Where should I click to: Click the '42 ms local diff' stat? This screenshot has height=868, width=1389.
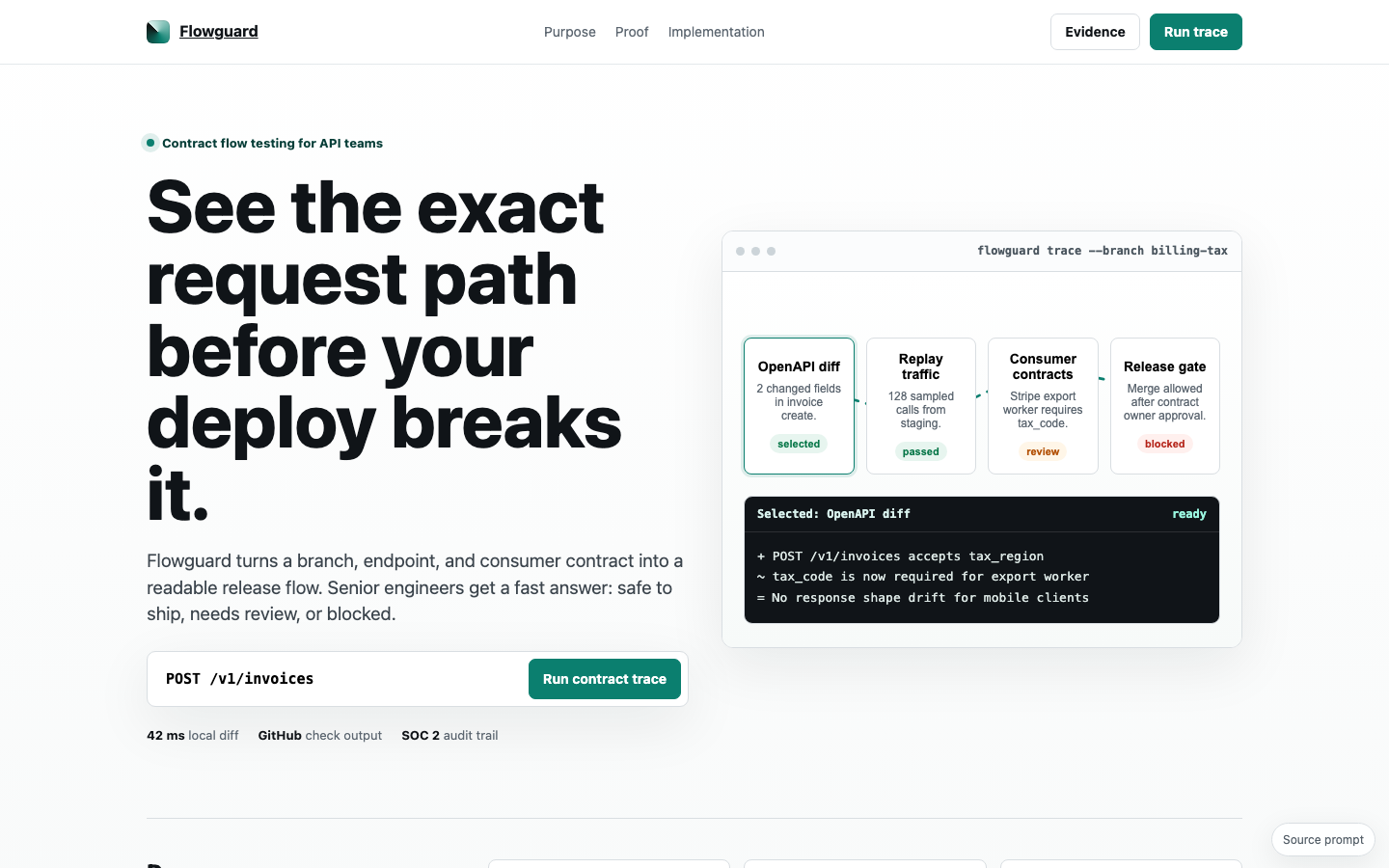point(193,735)
